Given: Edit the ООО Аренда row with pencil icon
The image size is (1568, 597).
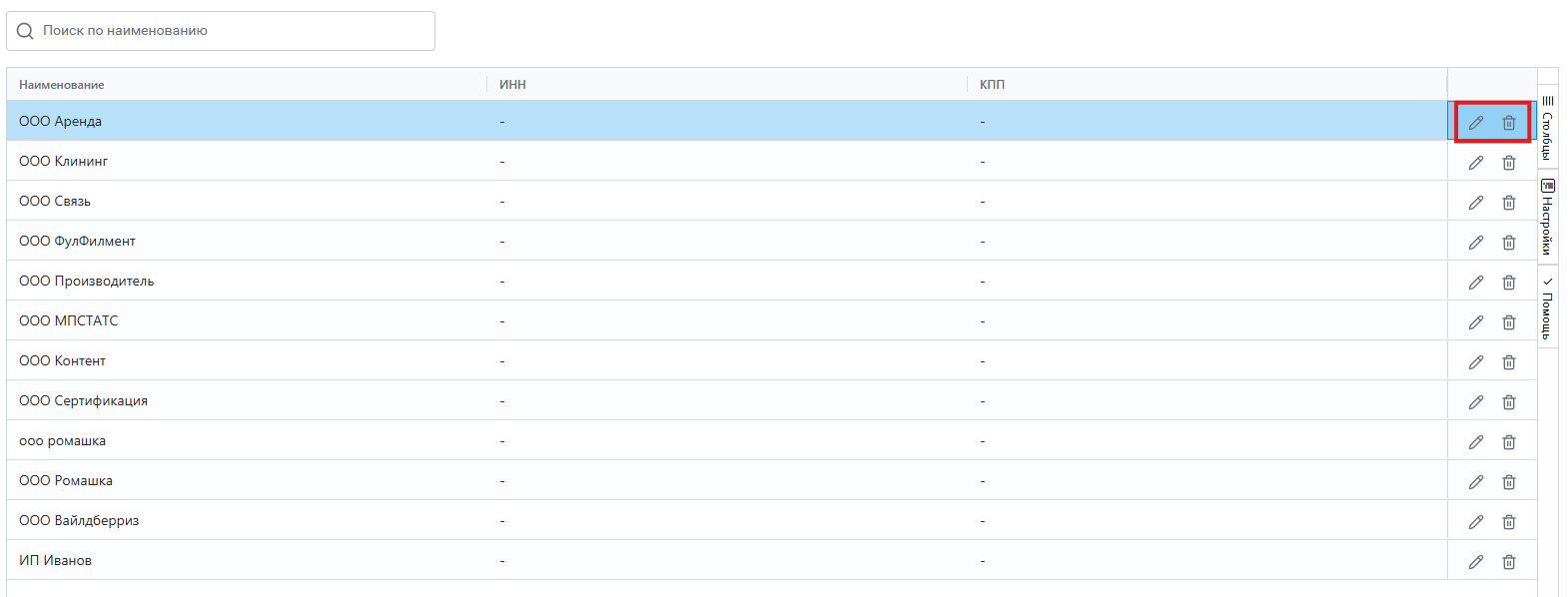Looking at the screenshot, I should pos(1476,123).
